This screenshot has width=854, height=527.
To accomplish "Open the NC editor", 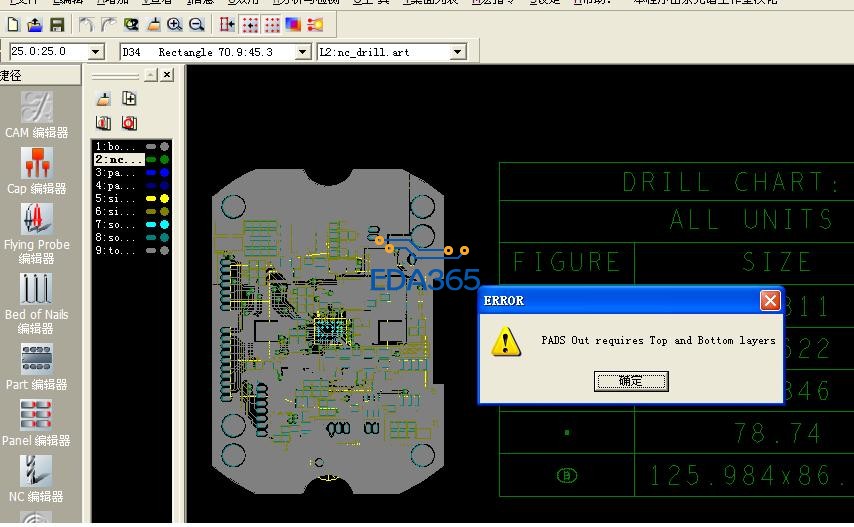I will point(36,480).
